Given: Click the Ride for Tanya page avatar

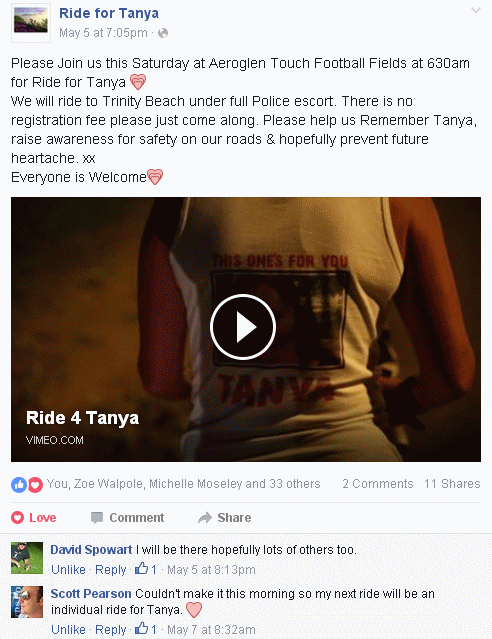Looking at the screenshot, I should [x=31, y=22].
